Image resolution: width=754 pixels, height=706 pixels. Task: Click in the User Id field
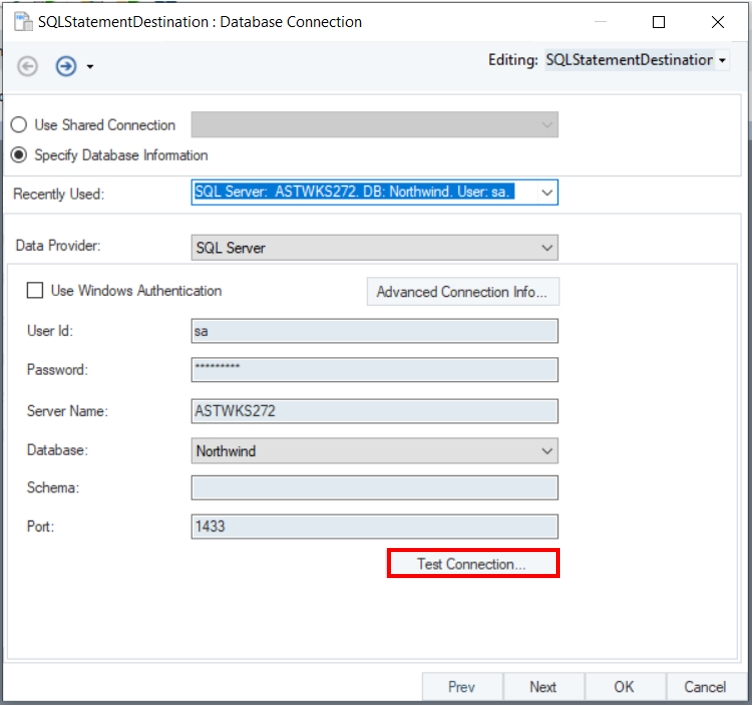(374, 331)
